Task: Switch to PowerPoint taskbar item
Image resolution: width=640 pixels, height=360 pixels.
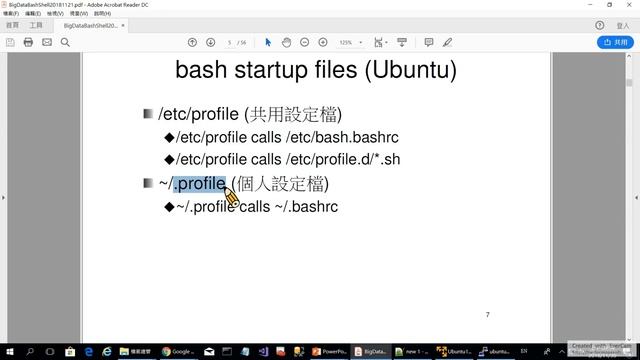Action: [x=329, y=351]
